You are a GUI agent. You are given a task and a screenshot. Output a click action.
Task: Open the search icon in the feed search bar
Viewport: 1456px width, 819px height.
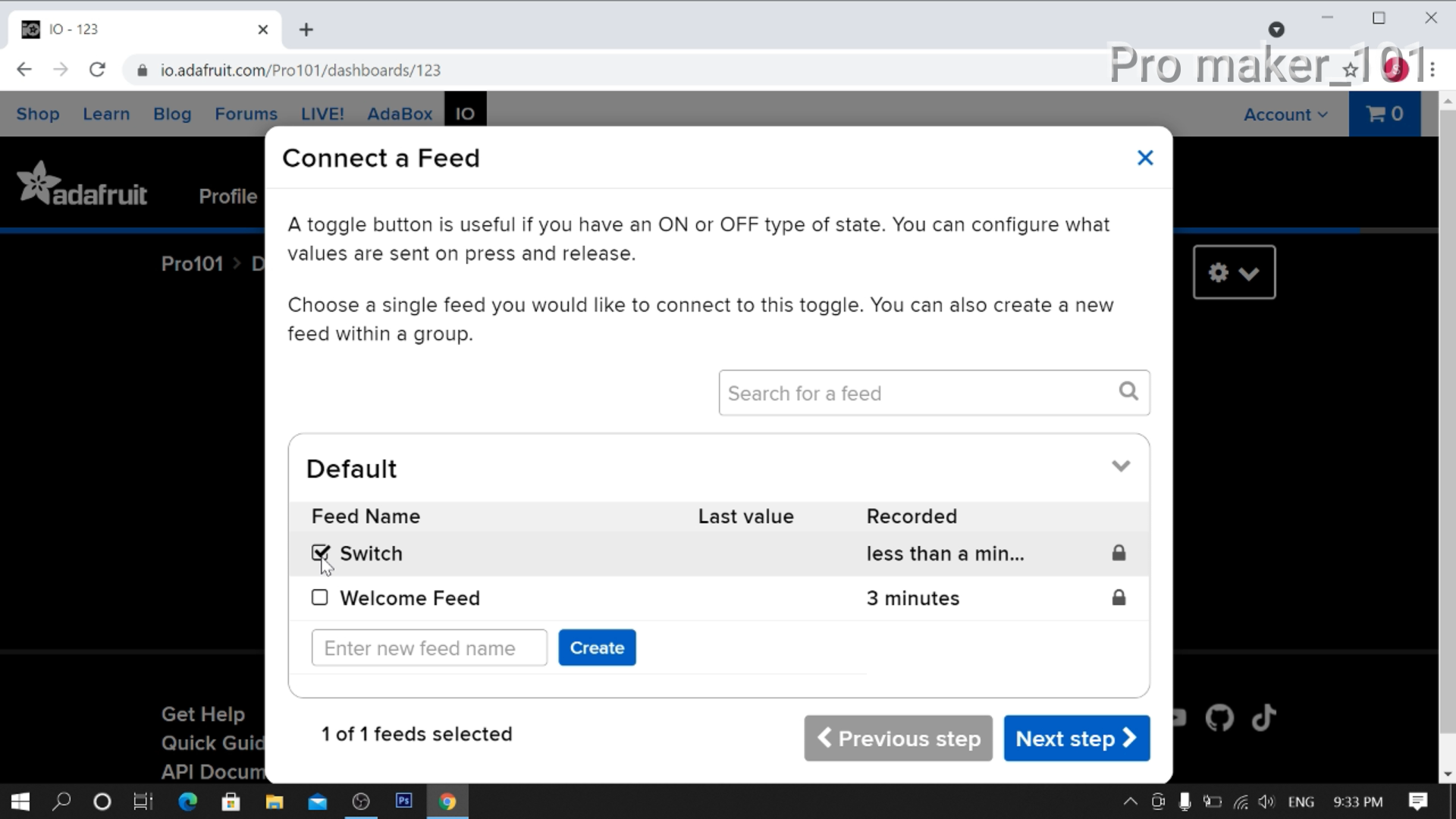click(x=1128, y=391)
